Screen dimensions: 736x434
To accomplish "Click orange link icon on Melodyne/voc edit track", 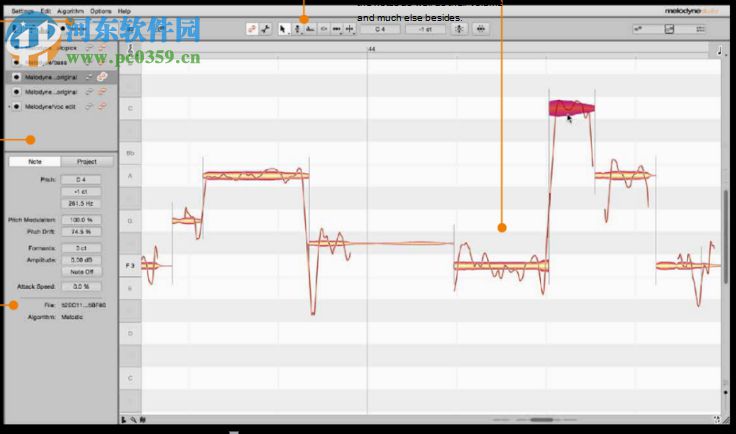I will tap(102, 107).
